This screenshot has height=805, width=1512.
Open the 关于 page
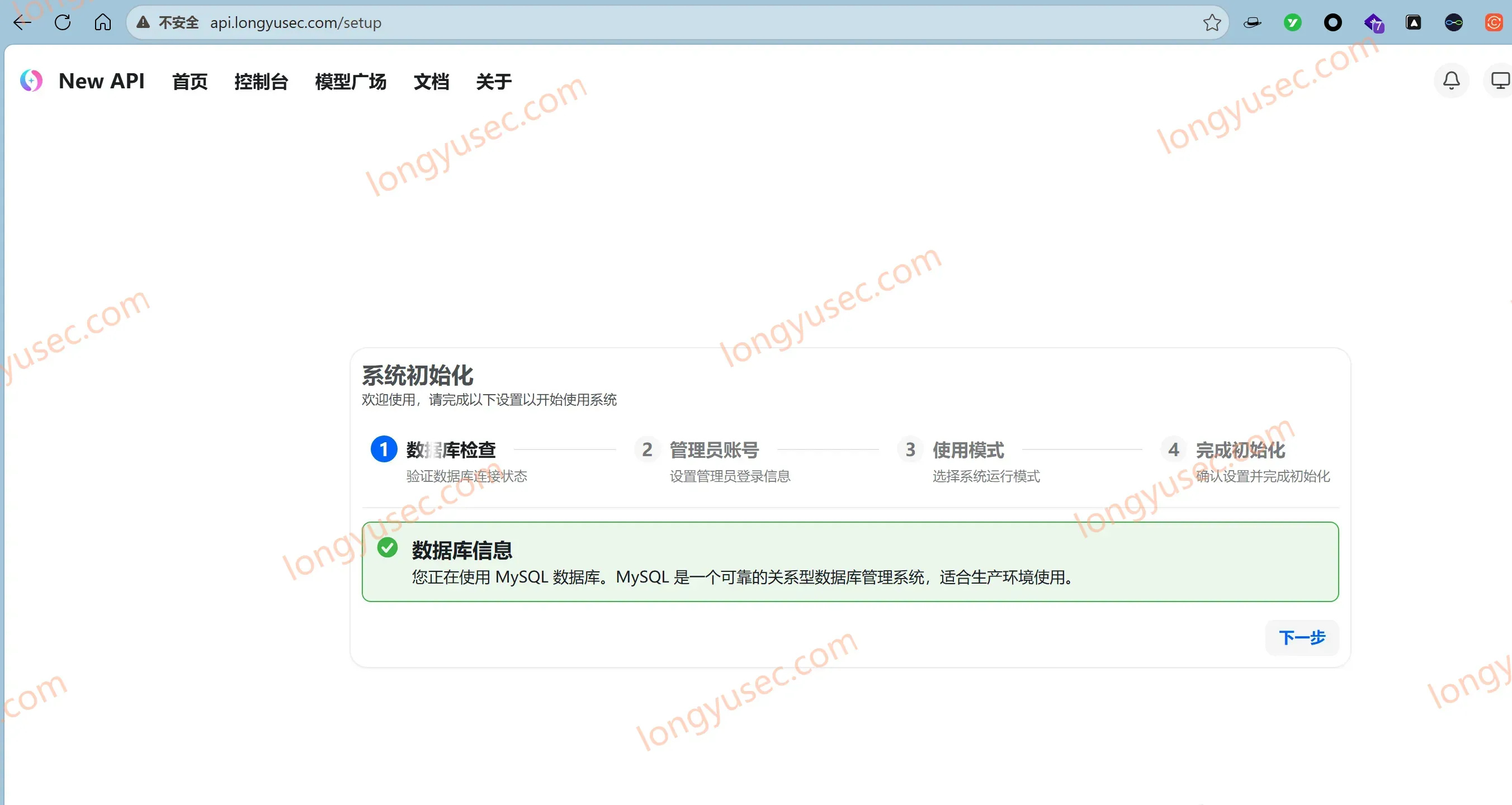[494, 82]
